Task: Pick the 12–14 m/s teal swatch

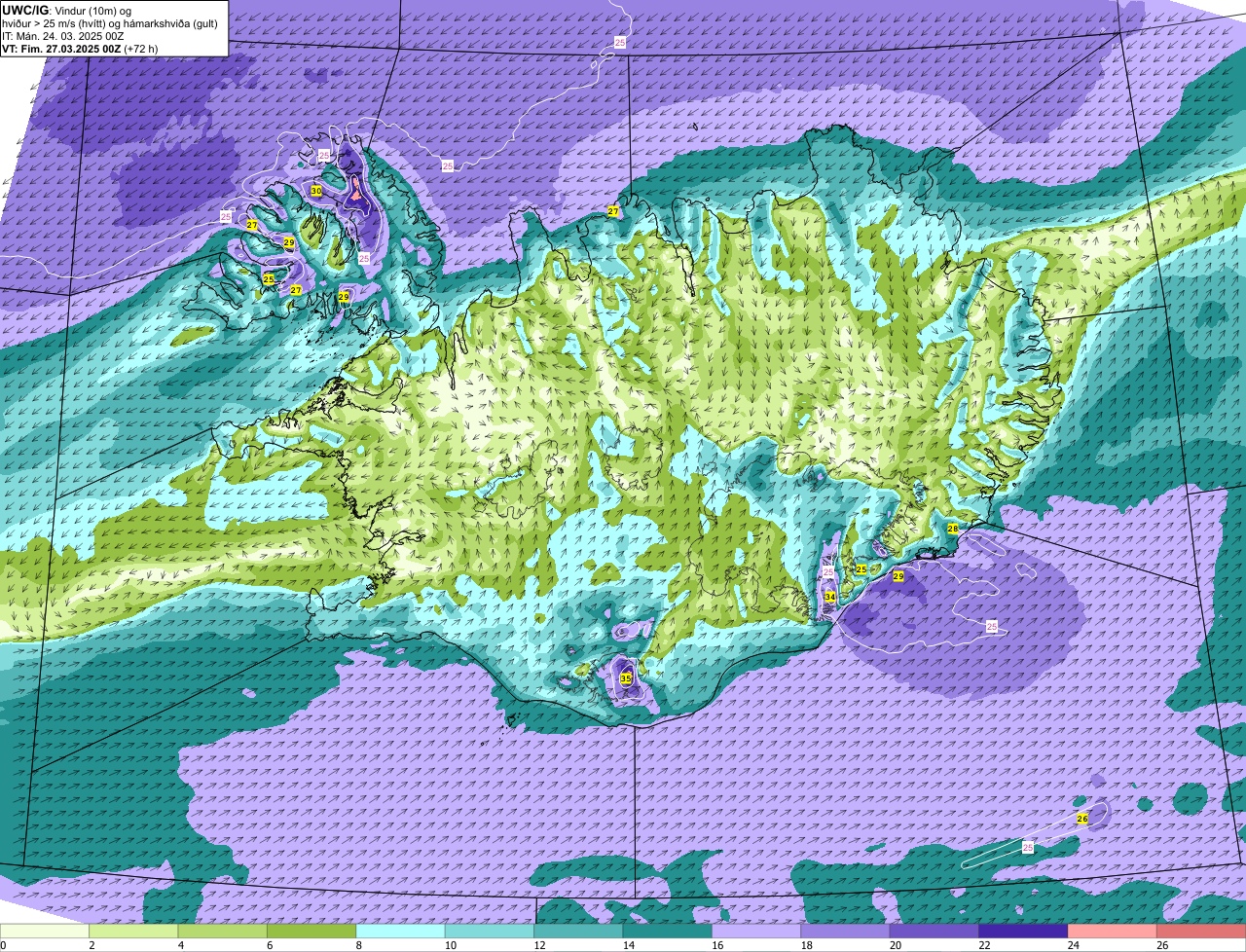Action: tap(578, 932)
